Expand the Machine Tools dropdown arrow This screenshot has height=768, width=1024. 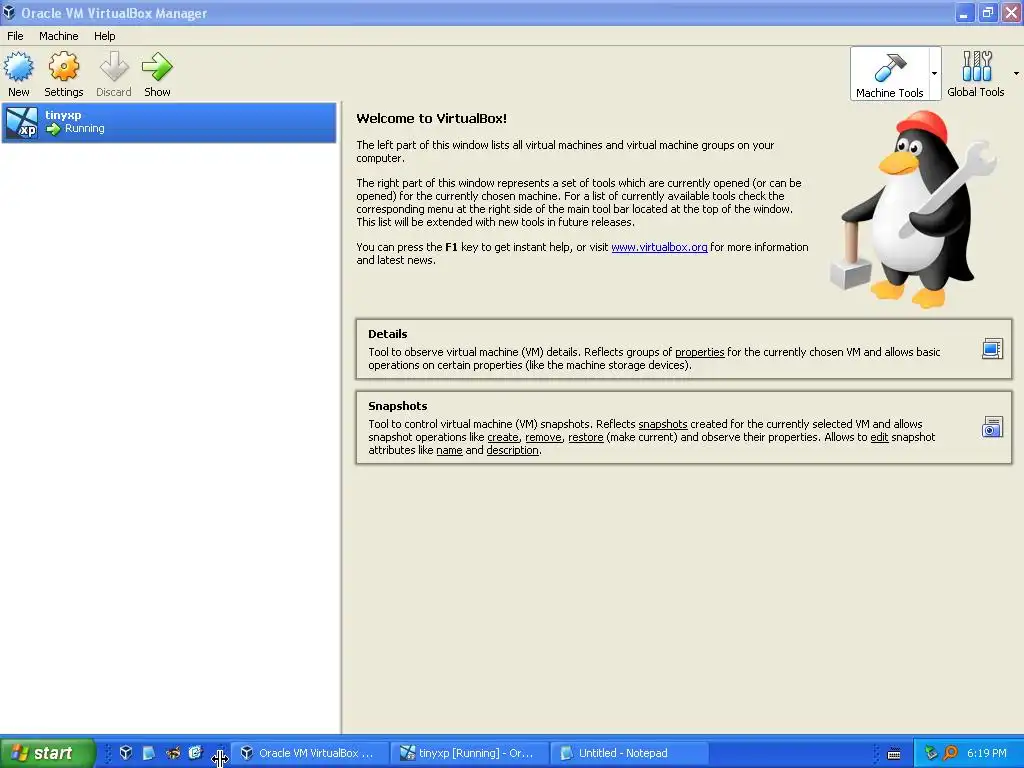click(x=935, y=73)
